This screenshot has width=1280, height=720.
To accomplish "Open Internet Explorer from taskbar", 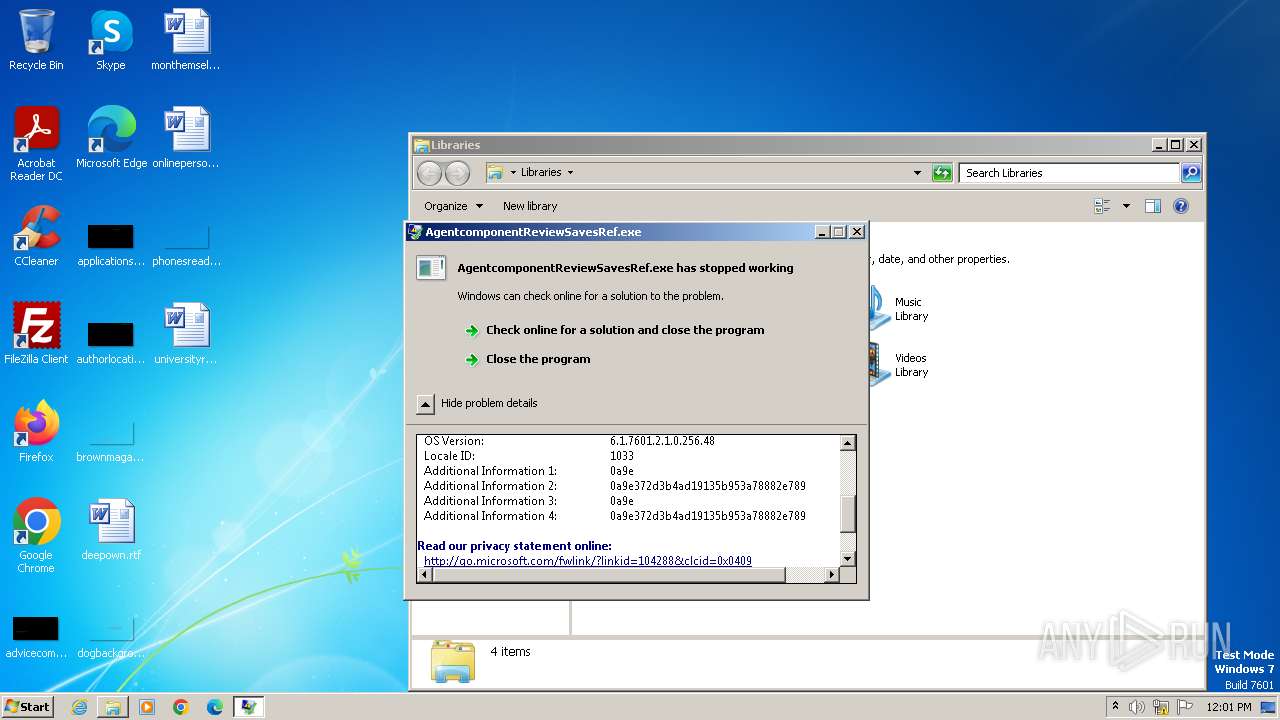I will pyautogui.click(x=79, y=707).
